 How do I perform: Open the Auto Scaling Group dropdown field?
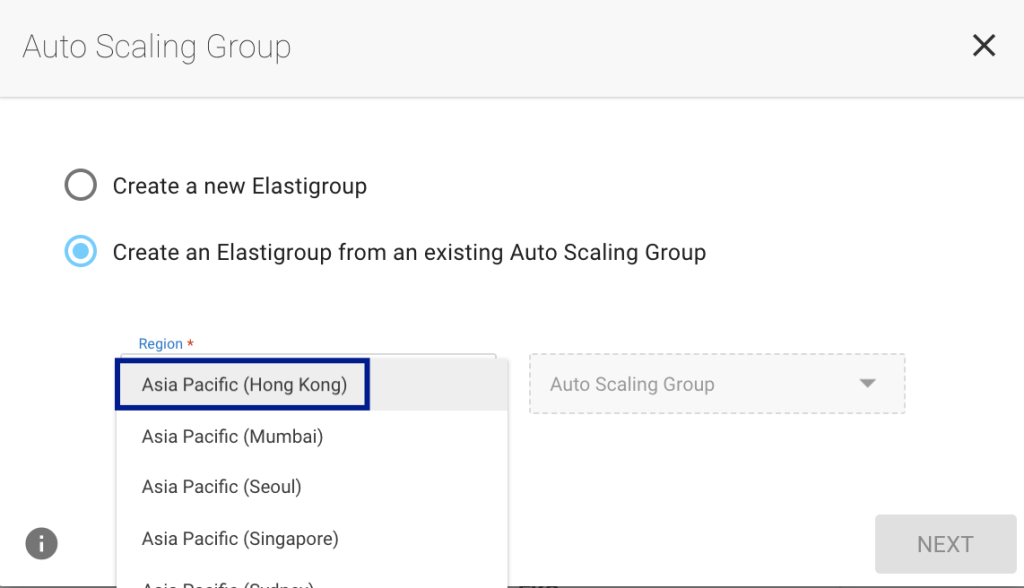(x=700, y=384)
